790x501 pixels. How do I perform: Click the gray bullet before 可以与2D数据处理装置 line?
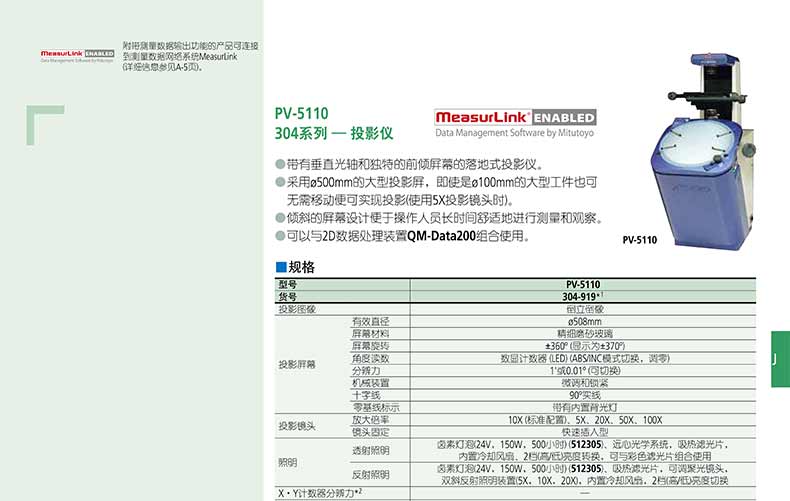pos(280,237)
